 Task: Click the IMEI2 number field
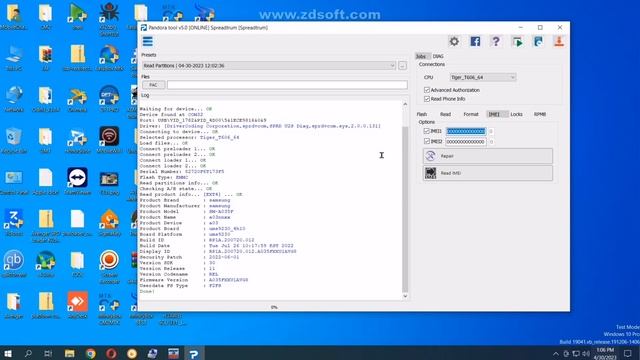click(466, 142)
